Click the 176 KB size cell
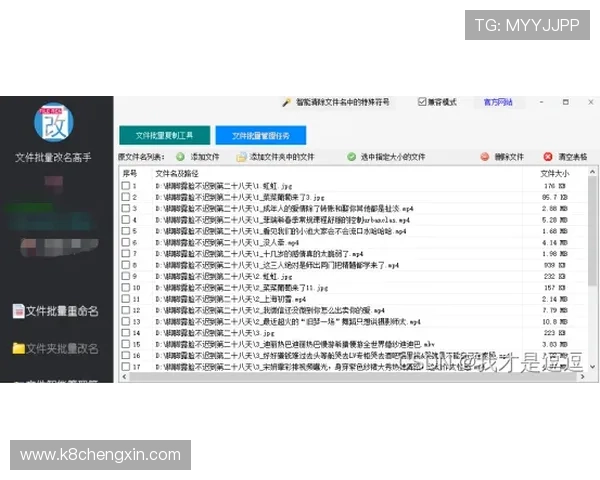 (x=554, y=186)
